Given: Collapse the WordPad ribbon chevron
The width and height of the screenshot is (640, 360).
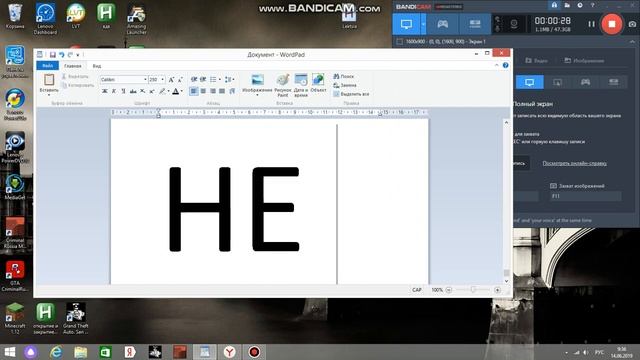Looking at the screenshot, I should [x=496, y=65].
